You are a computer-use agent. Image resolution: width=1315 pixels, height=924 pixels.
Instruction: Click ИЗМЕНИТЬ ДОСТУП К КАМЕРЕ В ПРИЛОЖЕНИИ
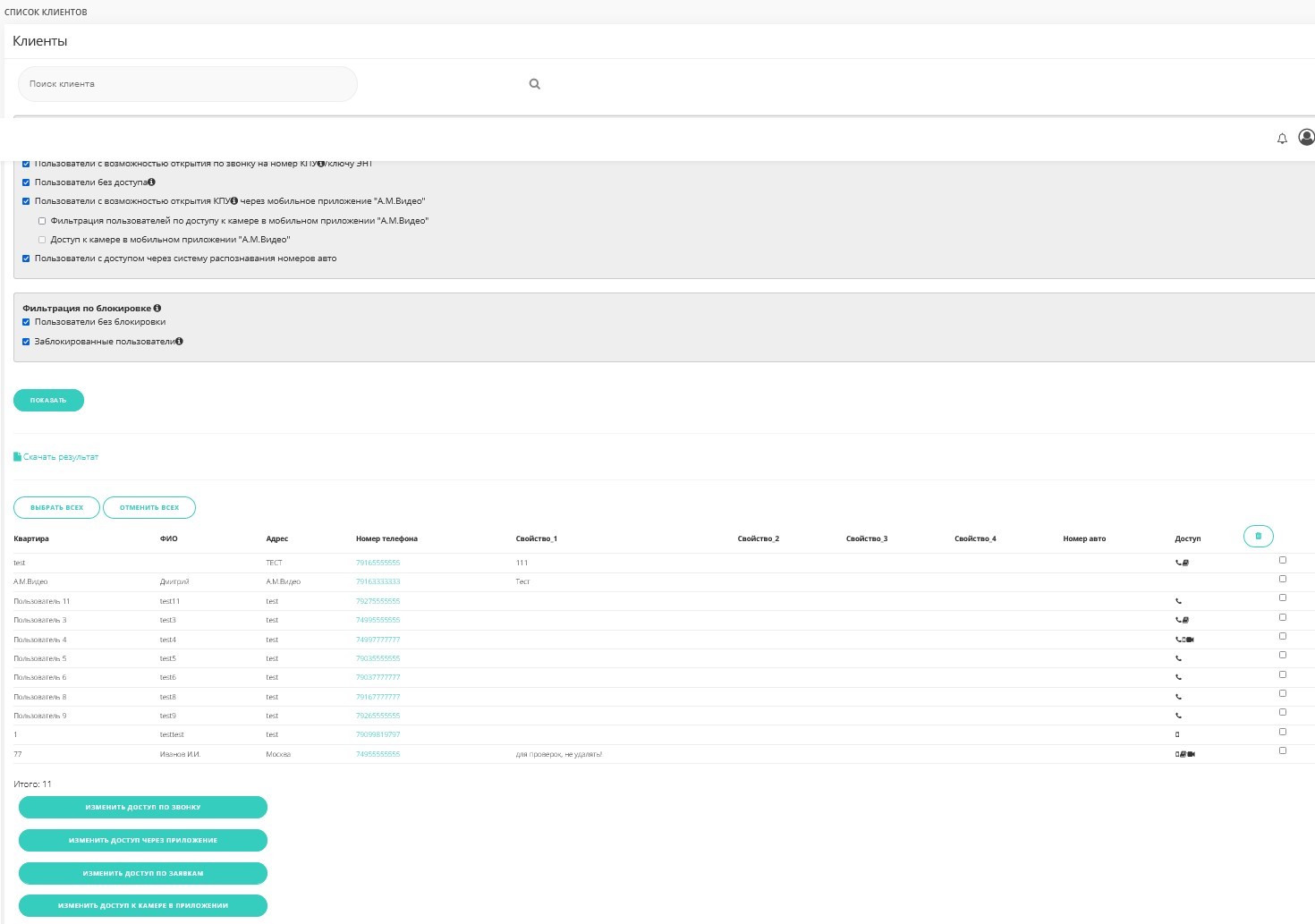tap(143, 905)
